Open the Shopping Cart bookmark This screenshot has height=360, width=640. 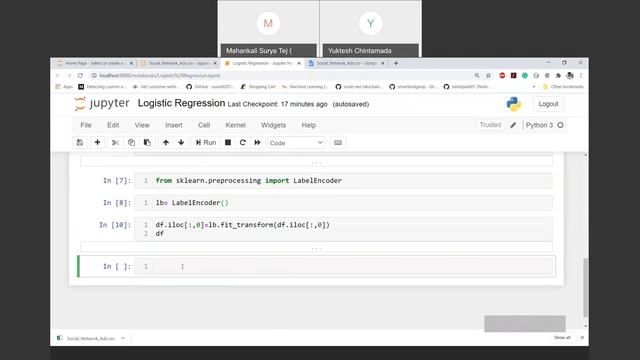258,87
